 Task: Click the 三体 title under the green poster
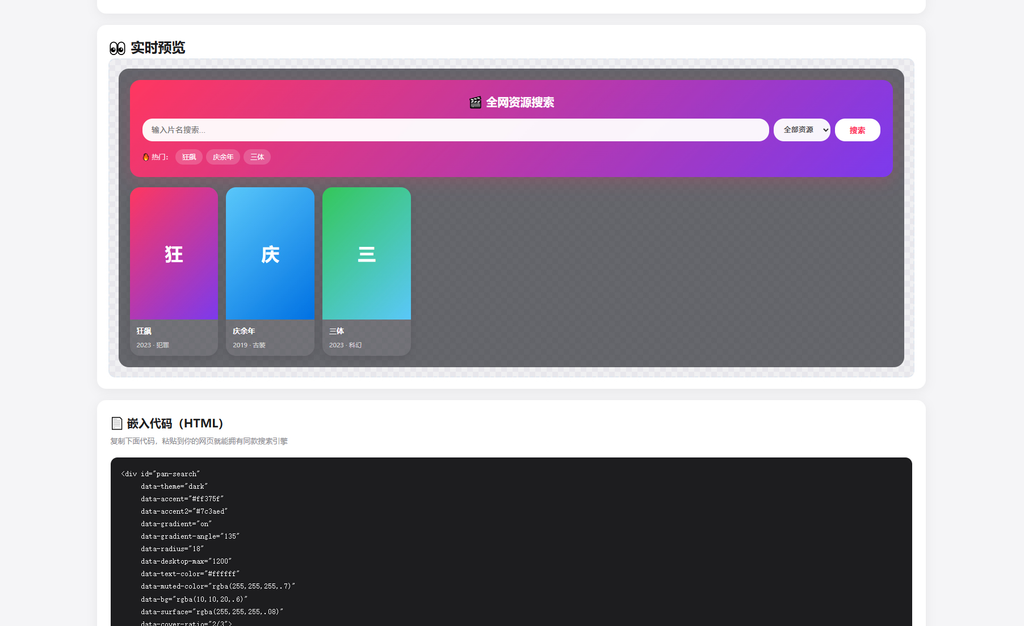(x=336, y=332)
